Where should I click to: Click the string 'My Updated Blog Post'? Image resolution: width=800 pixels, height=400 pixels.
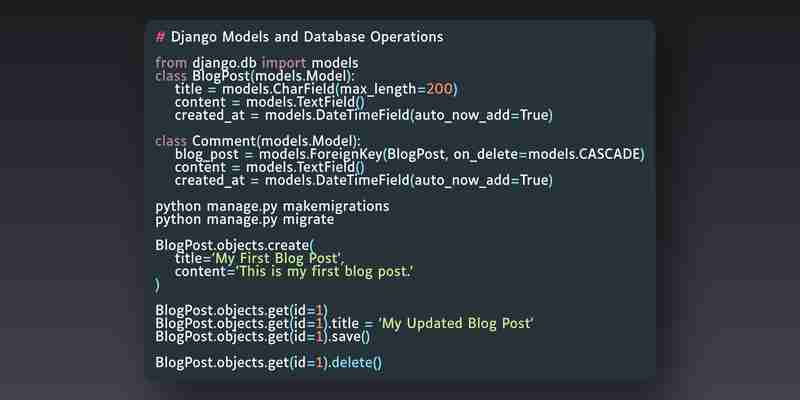[456, 323]
